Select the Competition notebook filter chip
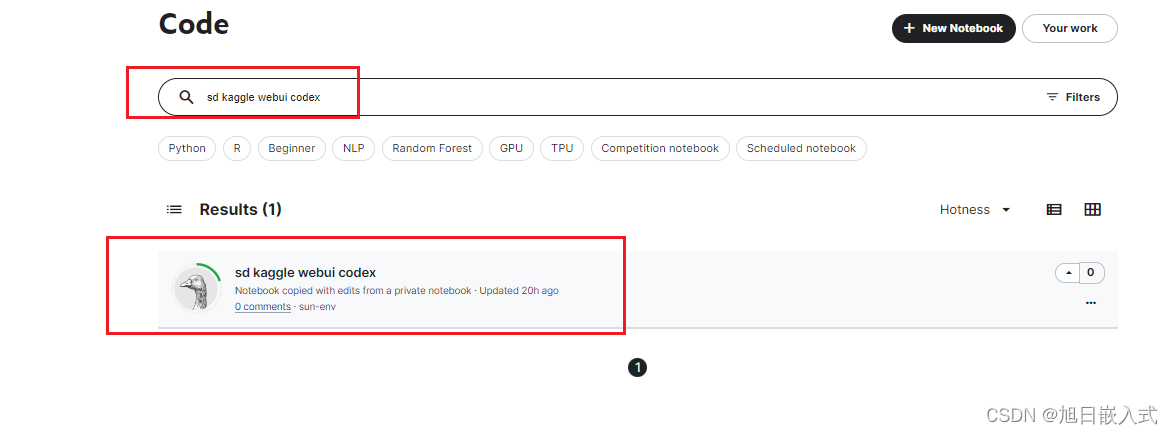This screenshot has width=1173, height=435. tap(660, 148)
